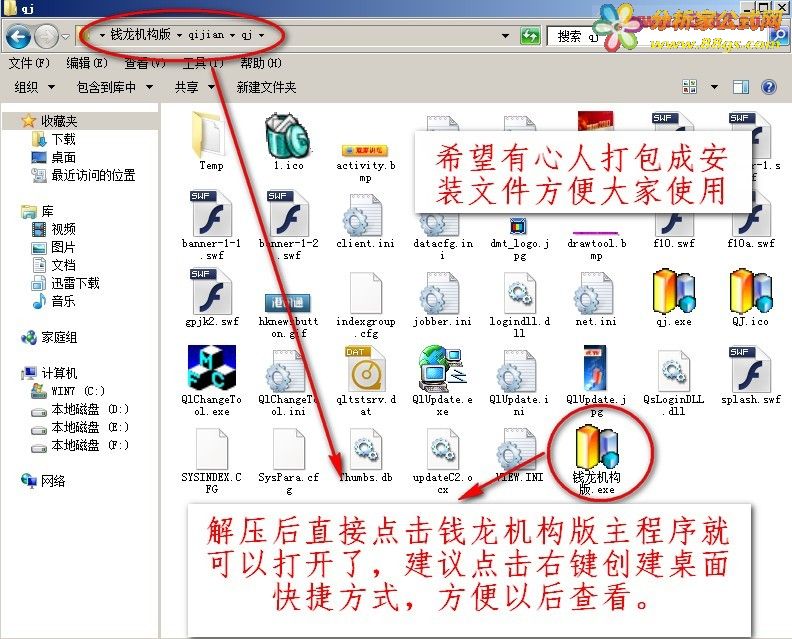Select QlChangeTool.exe program
The width and height of the screenshot is (792, 639).
(x=211, y=381)
